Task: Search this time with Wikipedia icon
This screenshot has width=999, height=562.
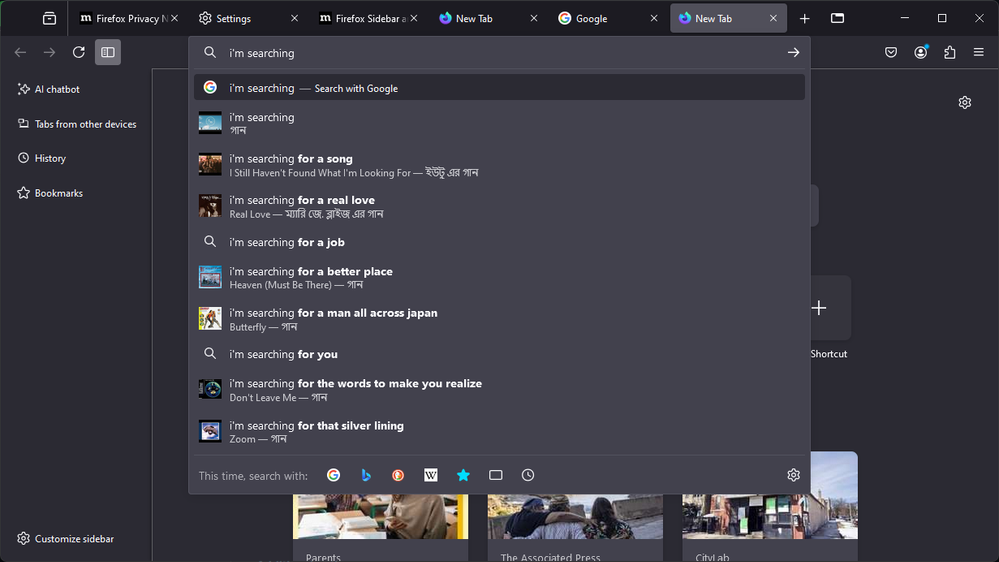Action: coord(431,475)
